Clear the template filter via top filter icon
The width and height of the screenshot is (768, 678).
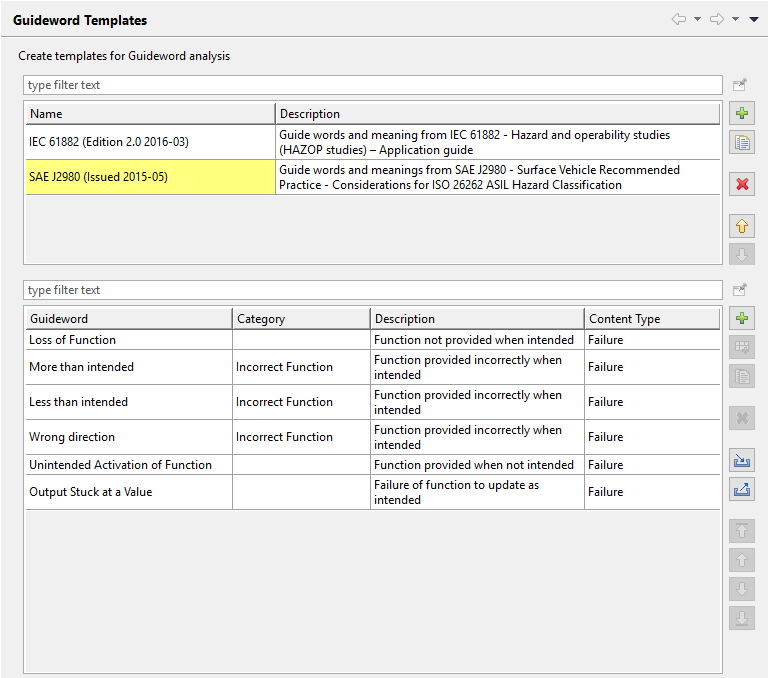click(x=740, y=85)
